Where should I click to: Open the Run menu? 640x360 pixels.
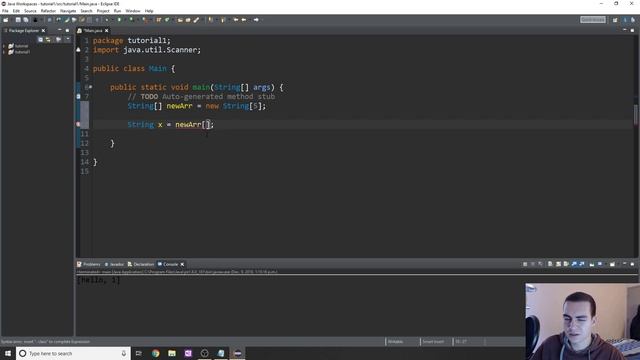117,11
